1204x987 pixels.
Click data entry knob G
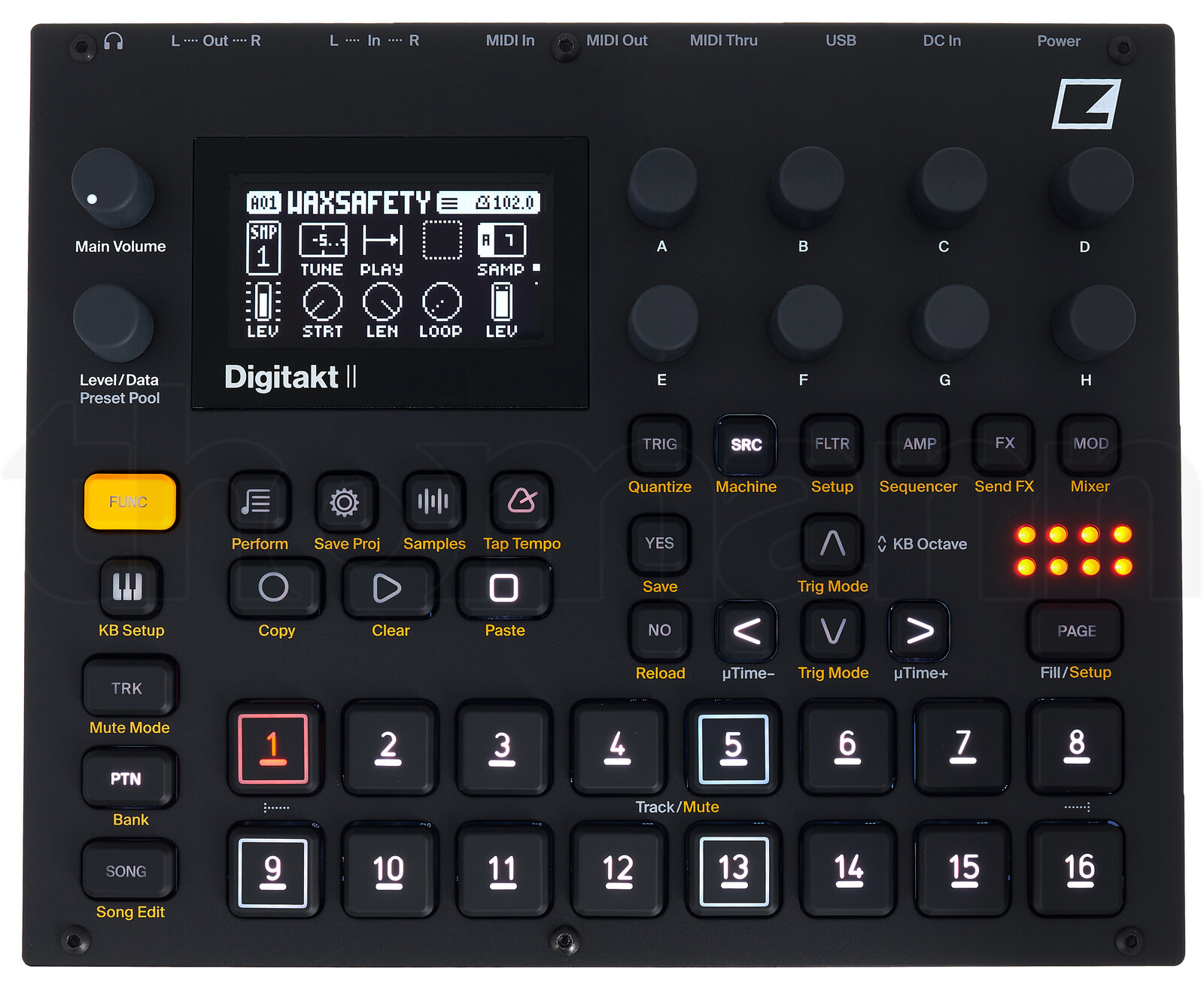click(949, 323)
